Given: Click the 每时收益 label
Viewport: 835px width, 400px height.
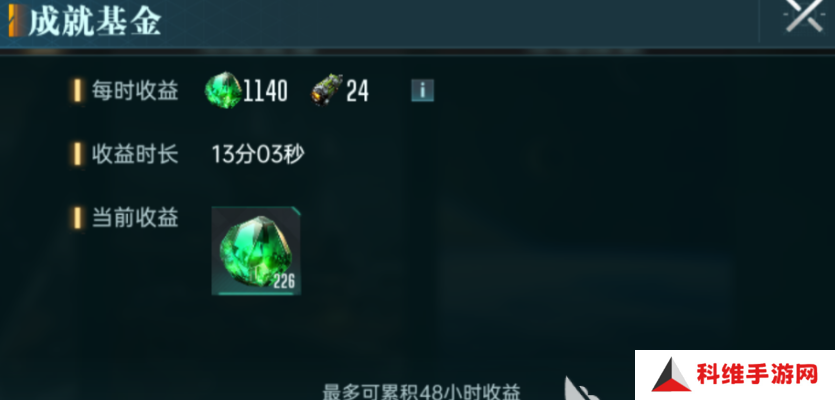Looking at the screenshot, I should (135, 91).
